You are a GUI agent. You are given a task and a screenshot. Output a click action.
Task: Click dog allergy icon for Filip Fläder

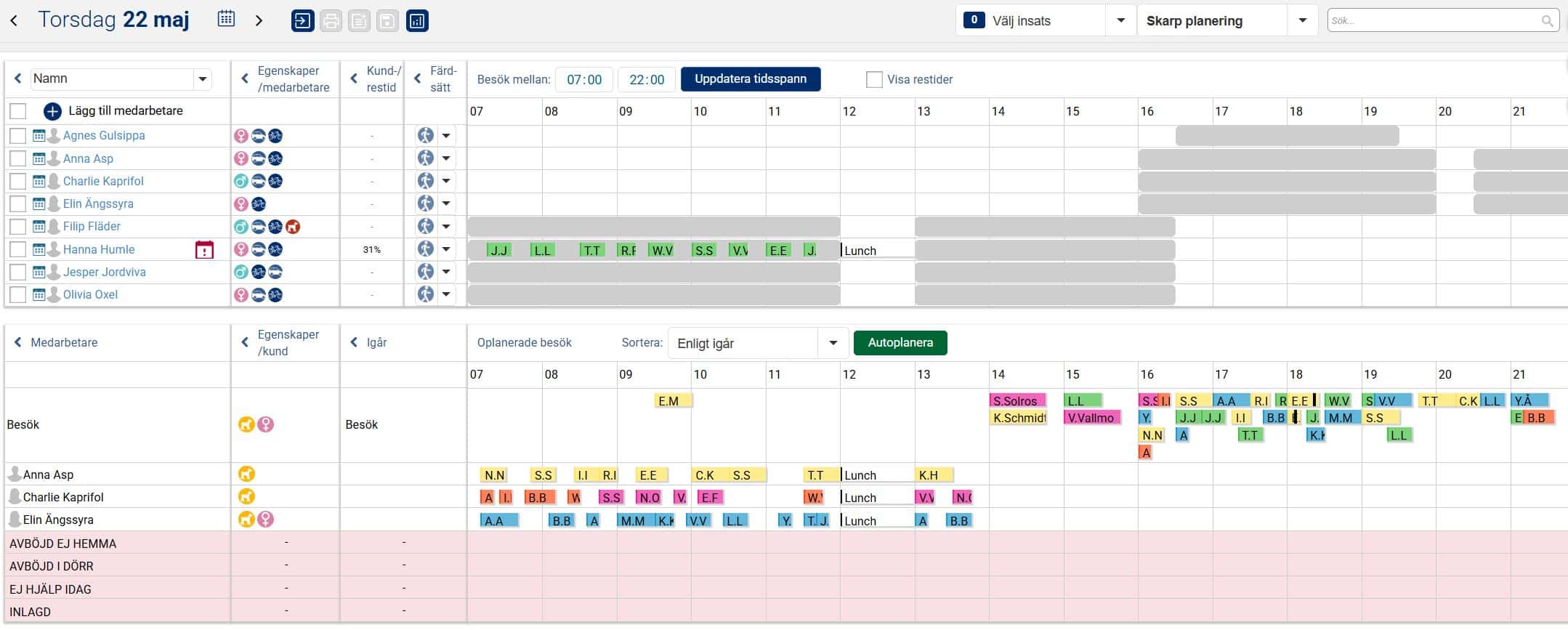[x=293, y=227]
